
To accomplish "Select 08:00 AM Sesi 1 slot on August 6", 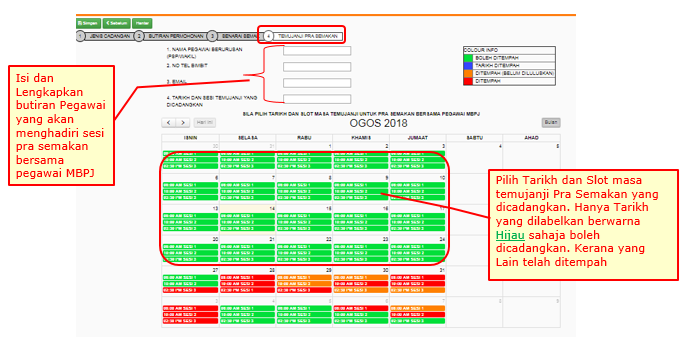I will pyautogui.click(x=190, y=185).
